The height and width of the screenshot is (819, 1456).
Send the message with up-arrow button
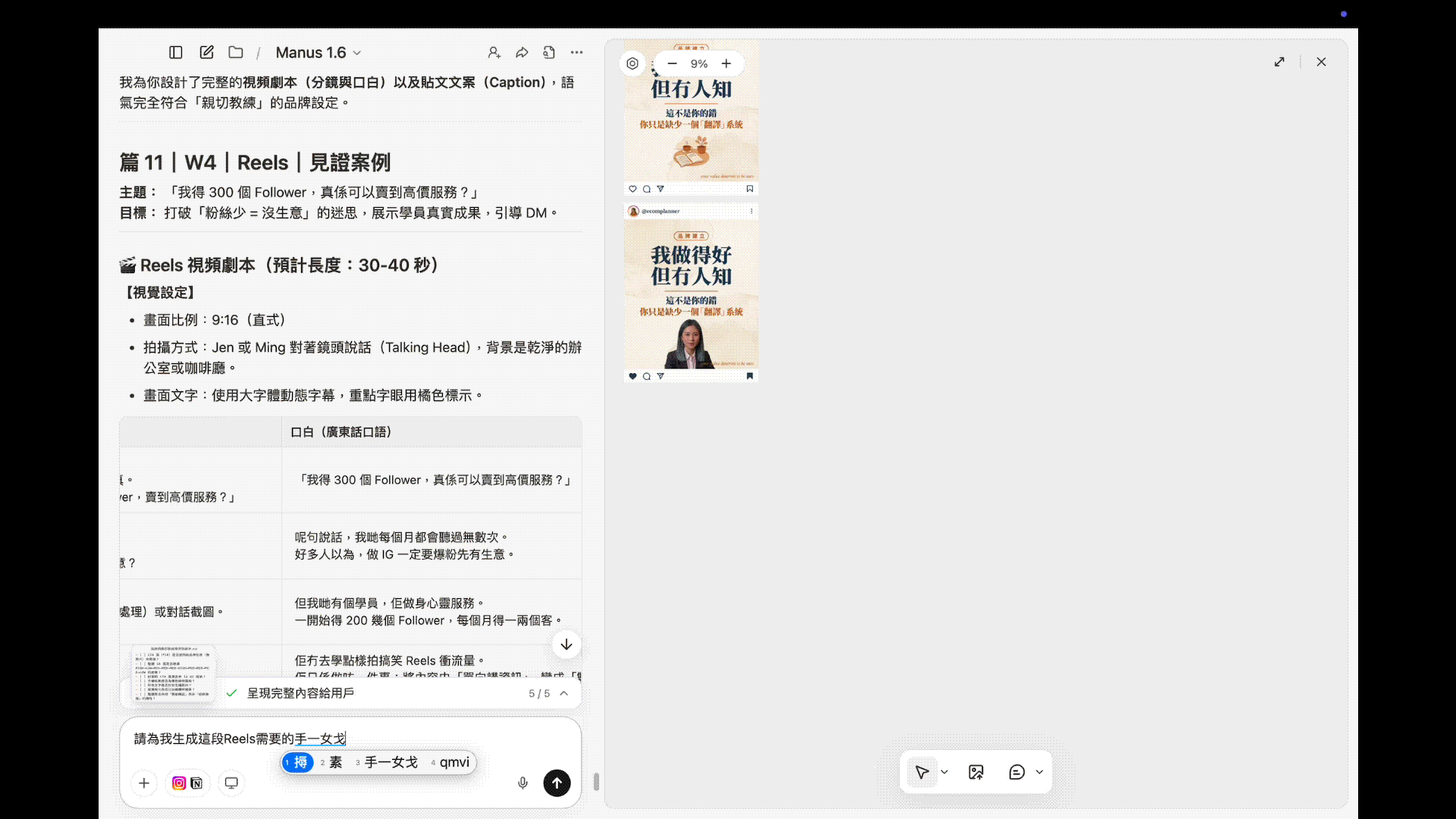click(x=557, y=783)
